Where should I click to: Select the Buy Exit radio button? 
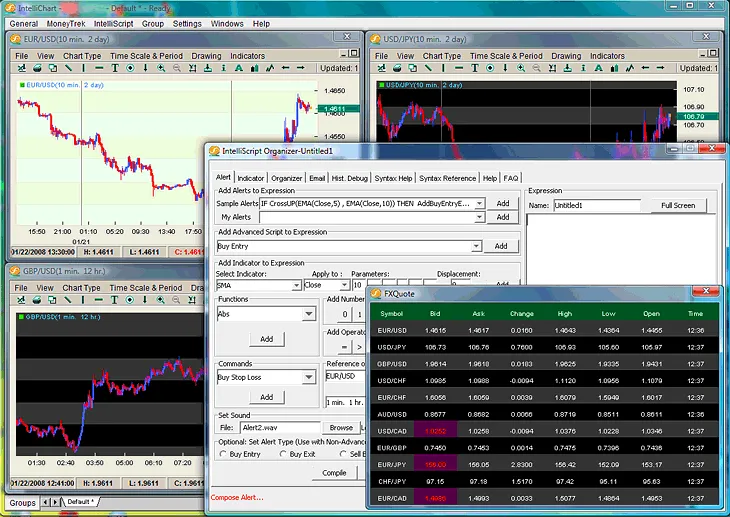pyautogui.click(x=281, y=454)
